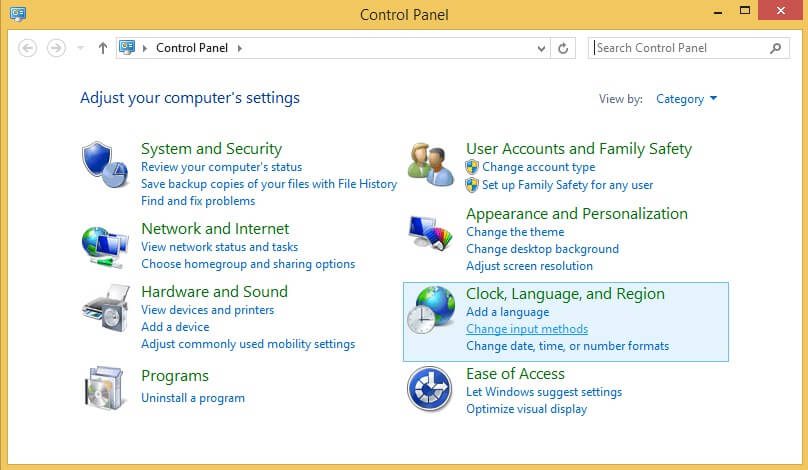This screenshot has width=808, height=470.
Task: Open the recent locations dropdown arrow
Action: (80, 48)
